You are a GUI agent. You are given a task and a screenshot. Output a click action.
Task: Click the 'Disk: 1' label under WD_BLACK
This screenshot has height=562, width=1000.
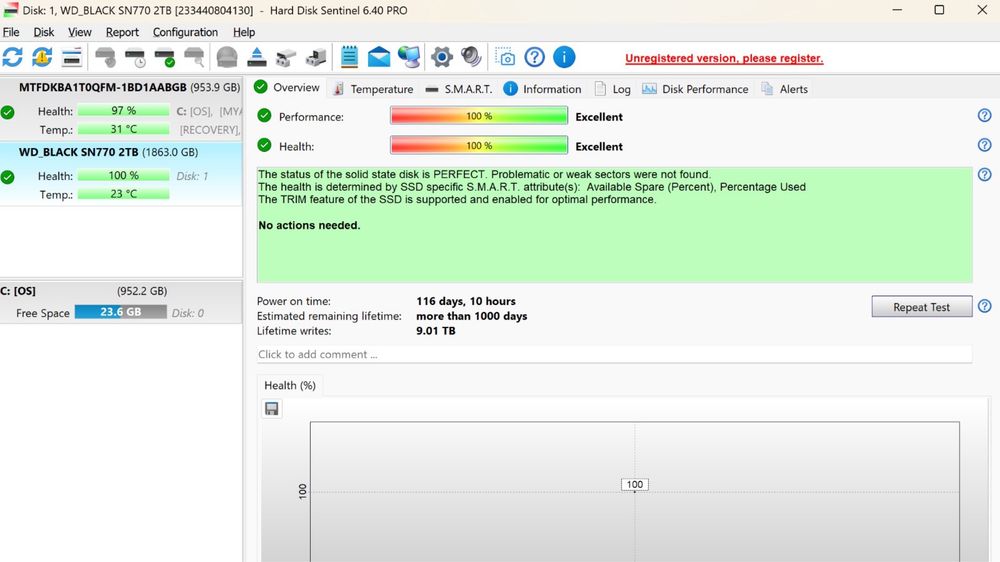[x=192, y=175]
